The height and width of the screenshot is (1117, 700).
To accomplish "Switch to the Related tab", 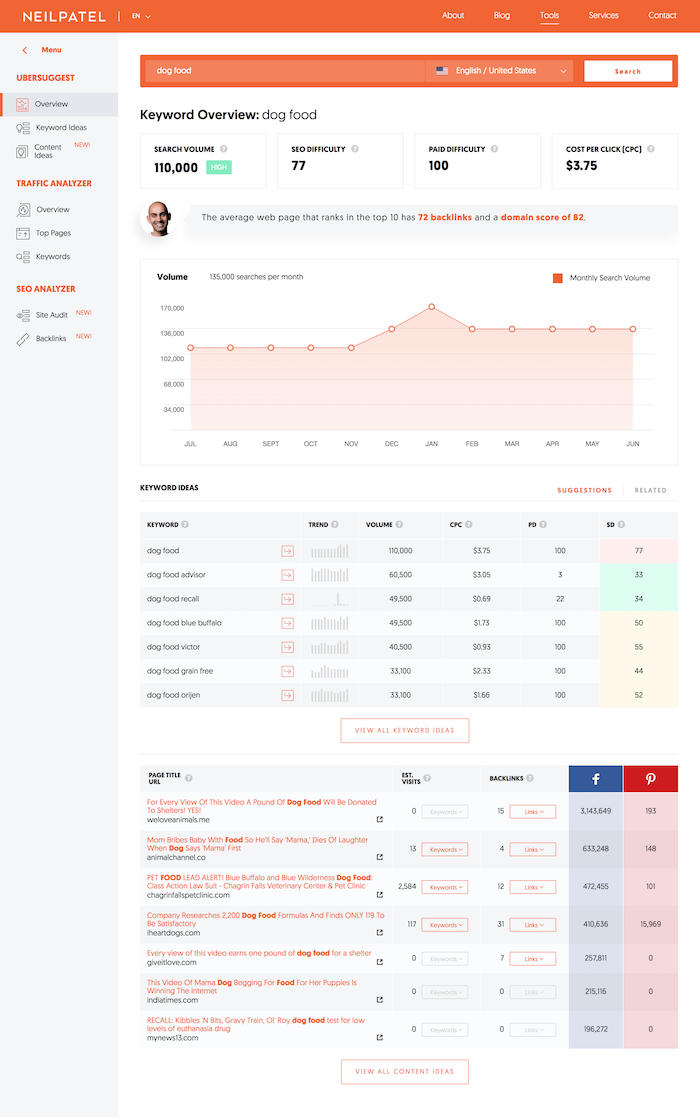I will tap(650, 490).
